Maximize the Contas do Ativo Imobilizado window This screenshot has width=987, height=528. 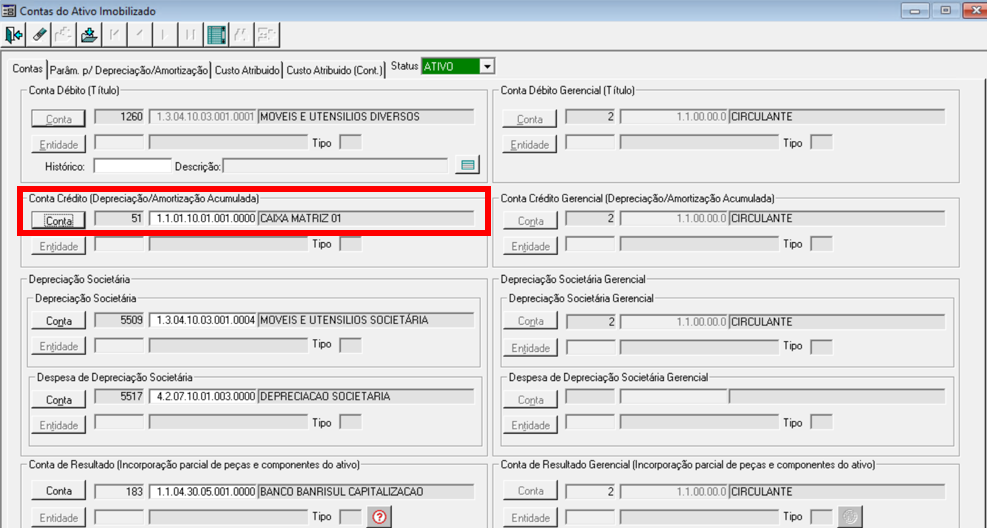point(945,11)
